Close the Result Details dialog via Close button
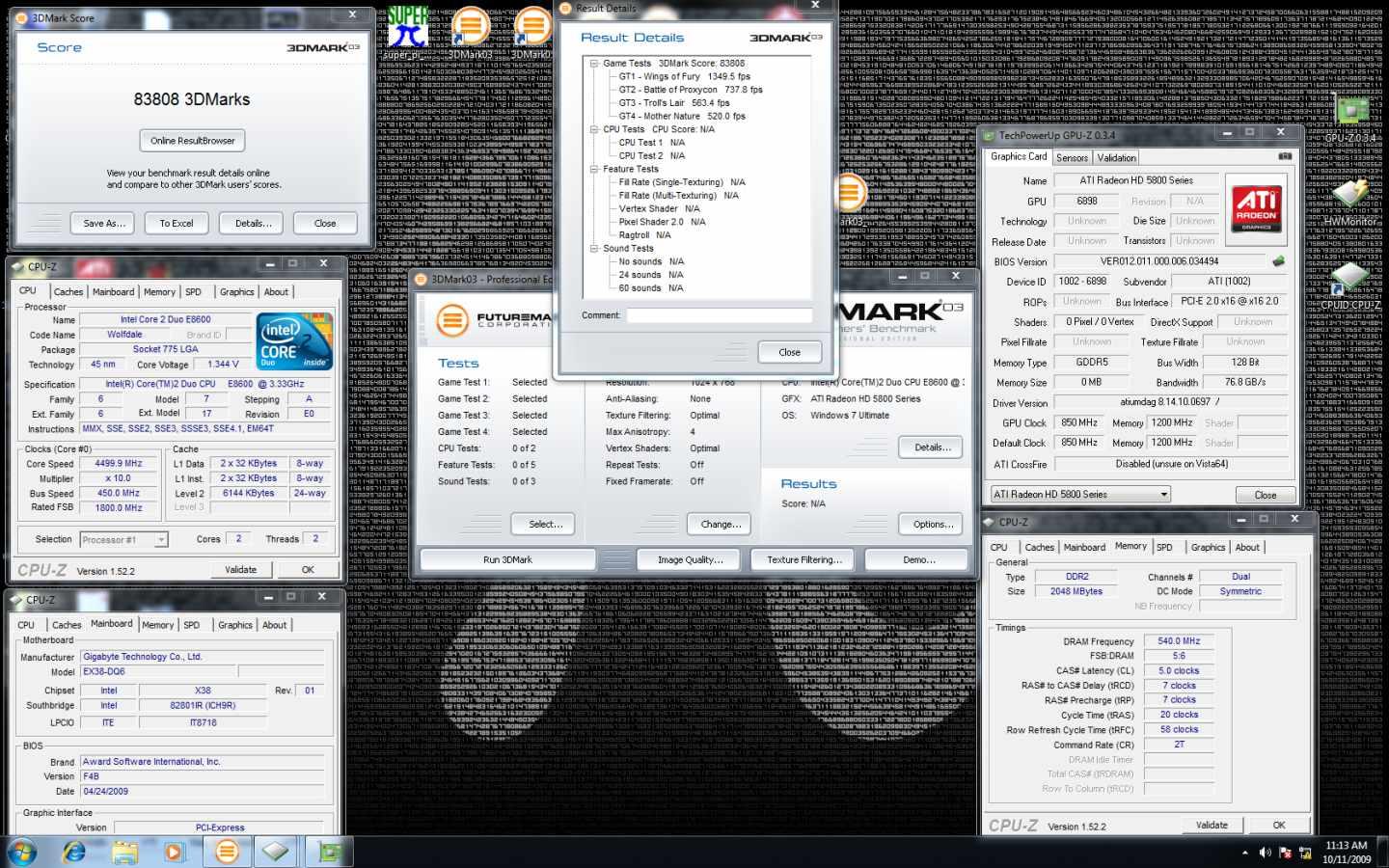 [789, 353]
